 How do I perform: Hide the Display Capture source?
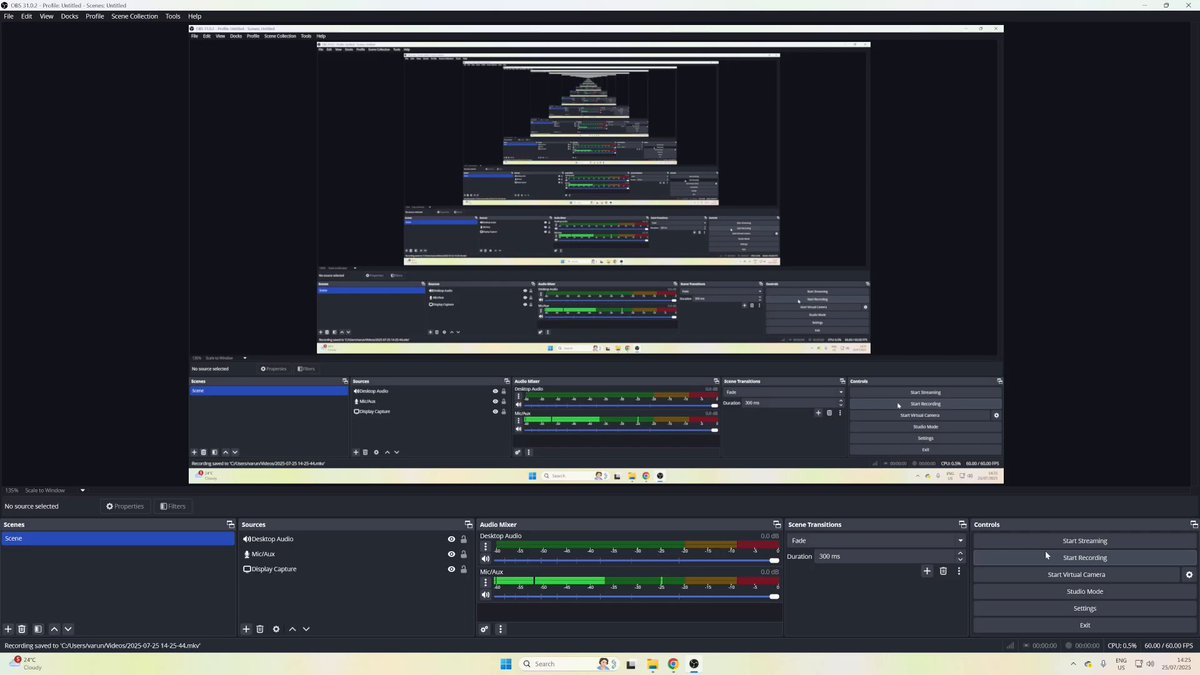[x=452, y=569]
